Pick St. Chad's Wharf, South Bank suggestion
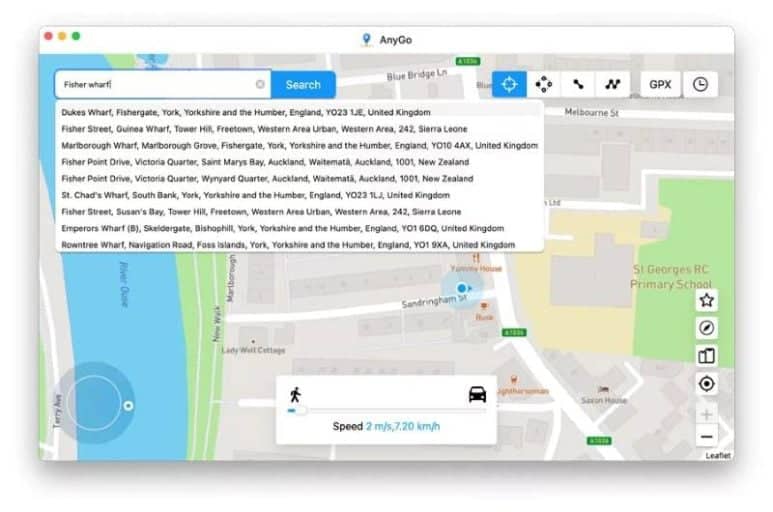This screenshot has height=512, width=773. (x=255, y=195)
